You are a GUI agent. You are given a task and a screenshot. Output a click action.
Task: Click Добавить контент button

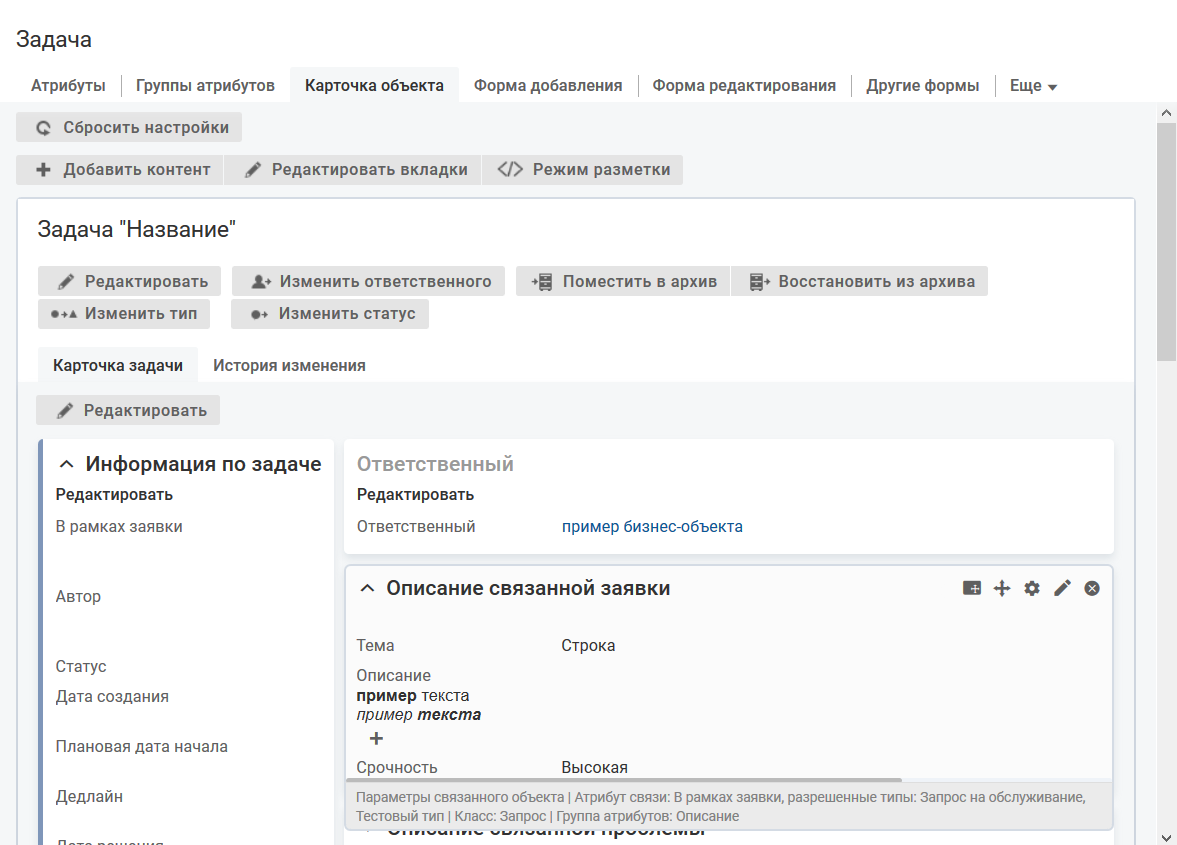click(x=120, y=169)
